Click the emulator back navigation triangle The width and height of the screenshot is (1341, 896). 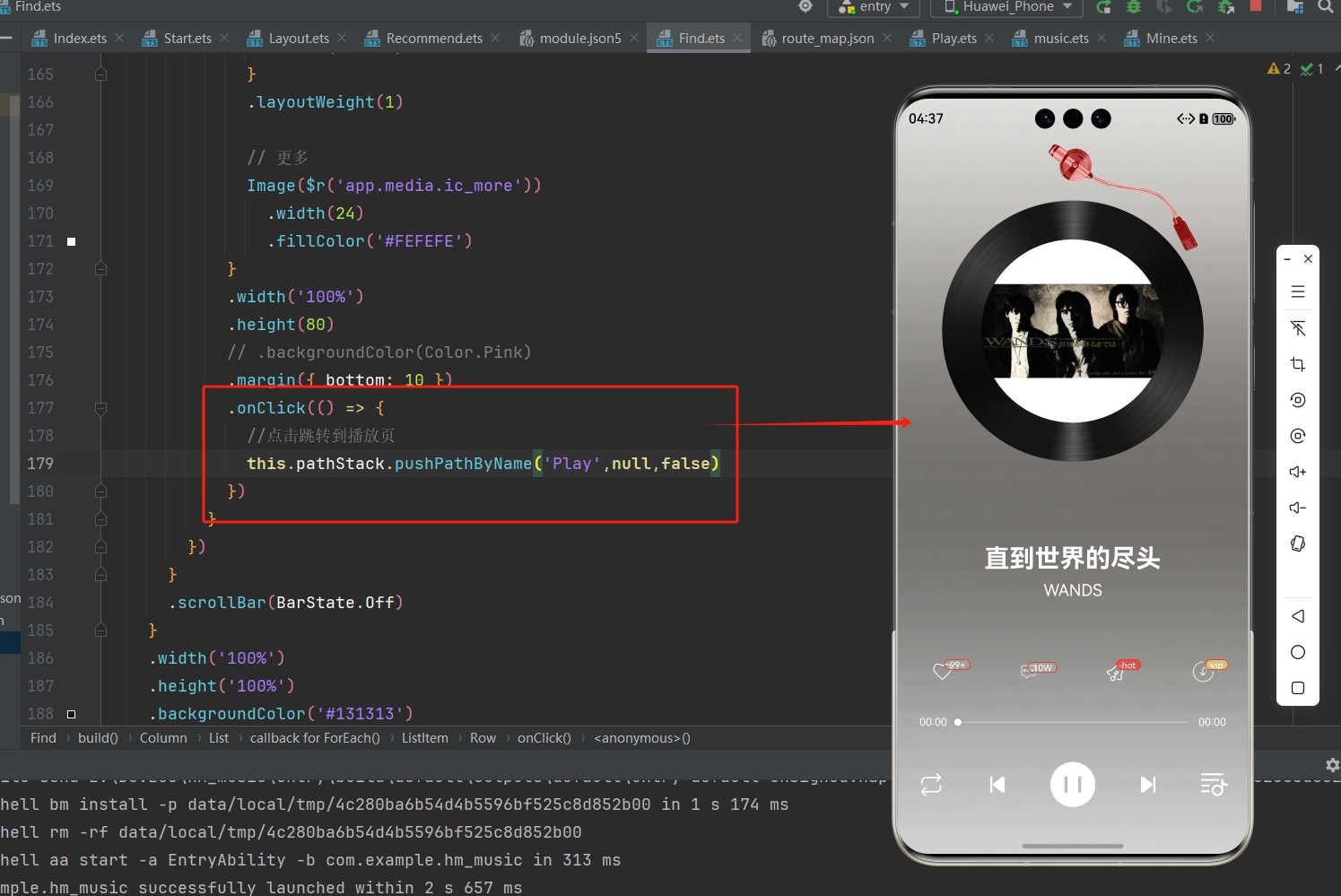point(1297,616)
